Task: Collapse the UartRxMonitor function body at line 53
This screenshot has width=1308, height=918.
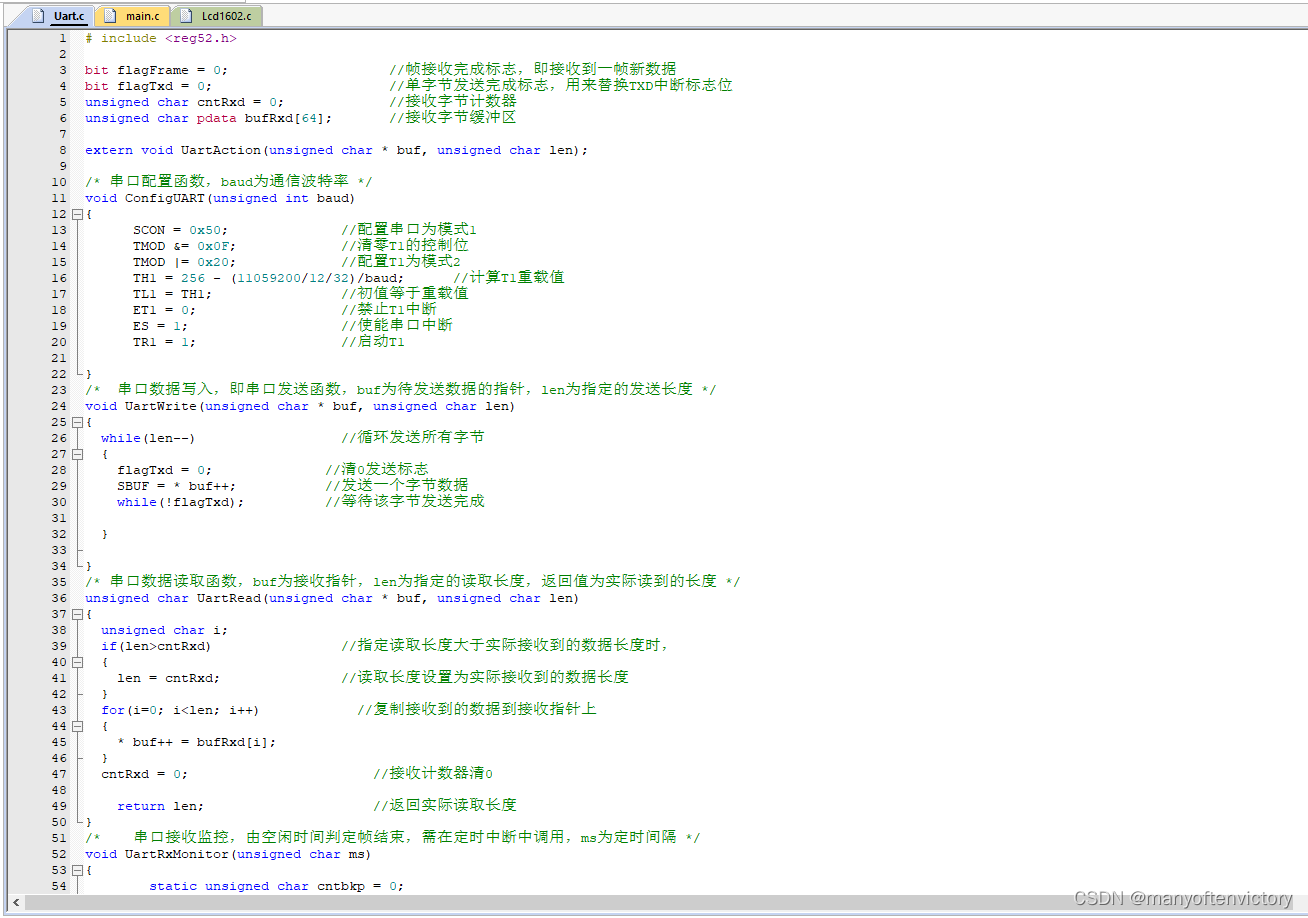Action: point(76,870)
